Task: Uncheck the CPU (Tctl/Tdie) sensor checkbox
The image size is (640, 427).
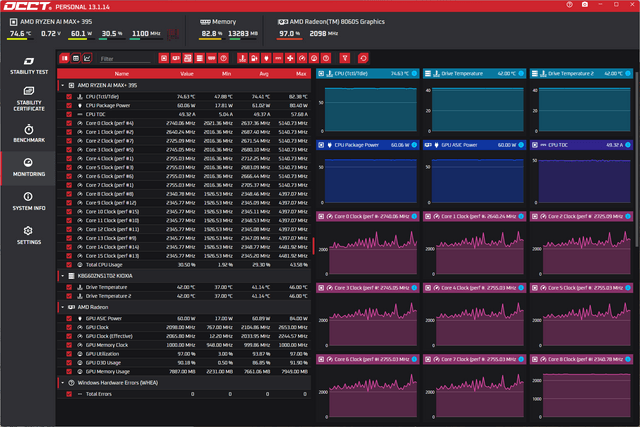Action: (x=69, y=97)
